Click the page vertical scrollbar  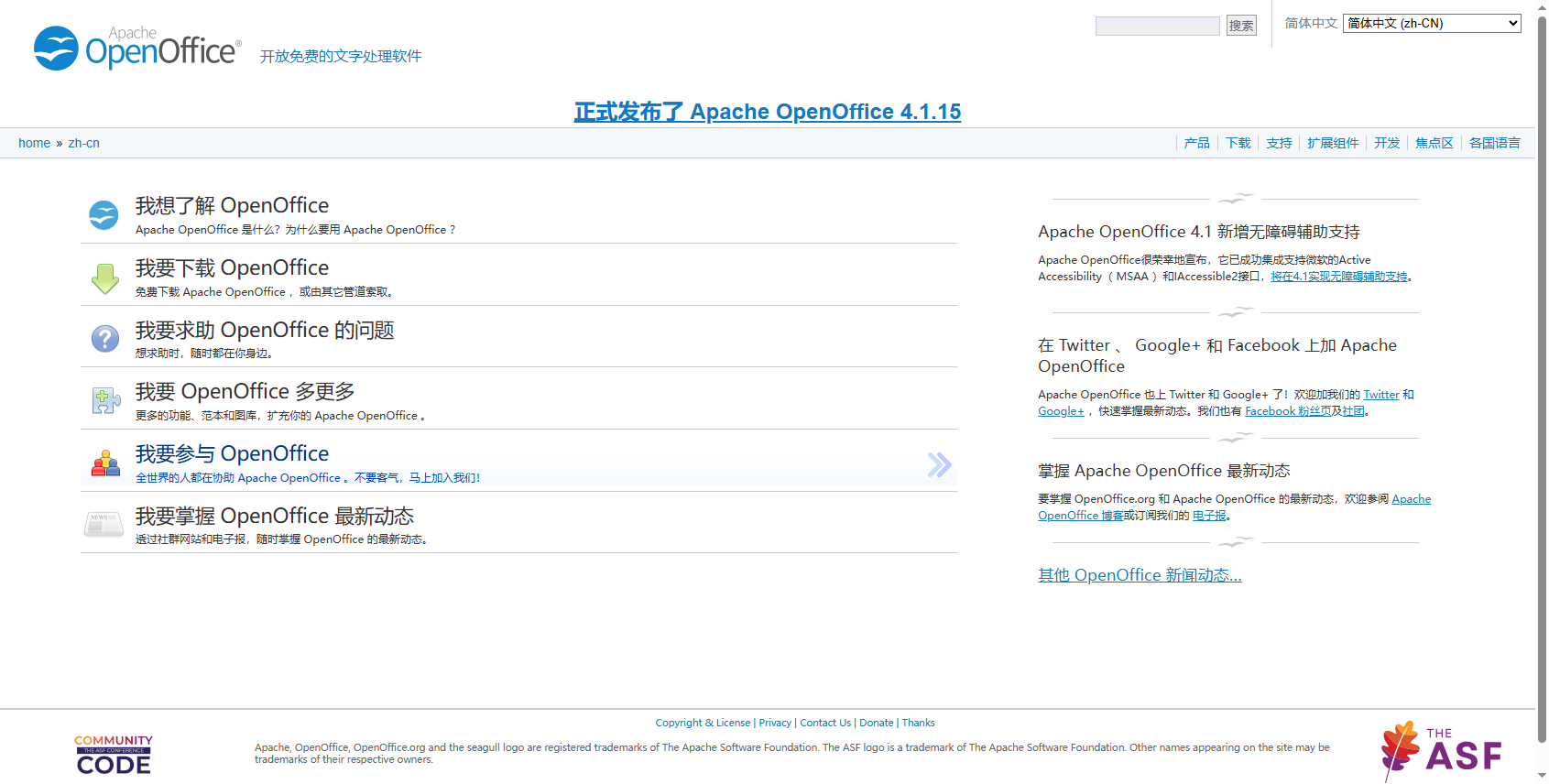(x=1542, y=379)
